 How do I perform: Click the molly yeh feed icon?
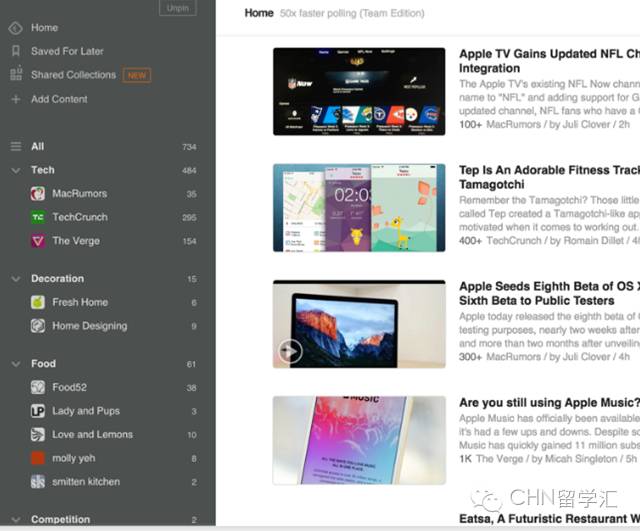[x=38, y=458]
